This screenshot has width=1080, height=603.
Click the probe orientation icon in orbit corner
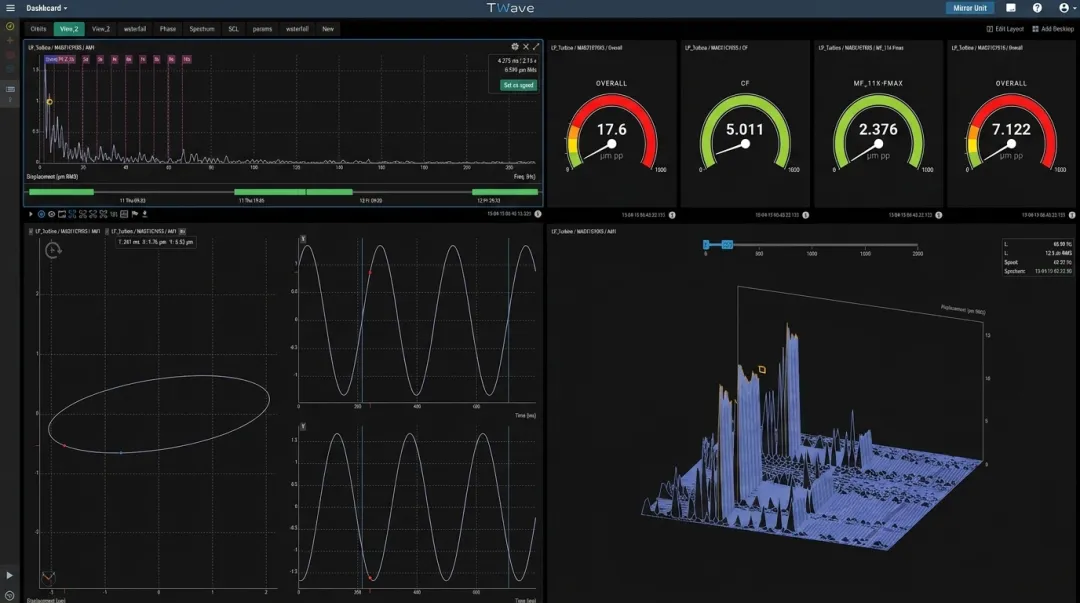(48, 578)
